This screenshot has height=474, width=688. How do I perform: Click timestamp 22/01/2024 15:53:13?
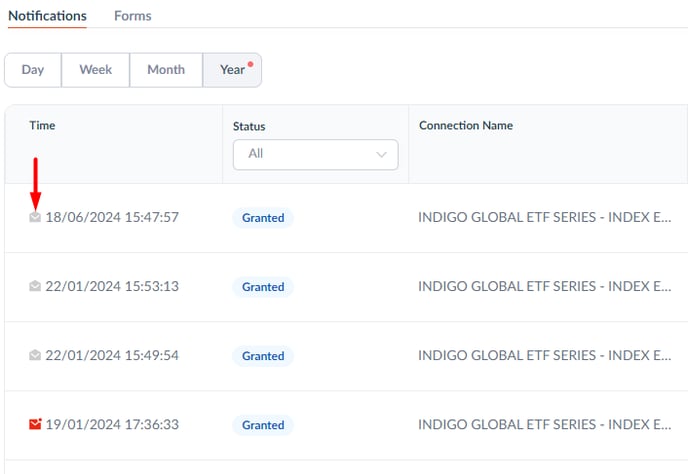[112, 286]
